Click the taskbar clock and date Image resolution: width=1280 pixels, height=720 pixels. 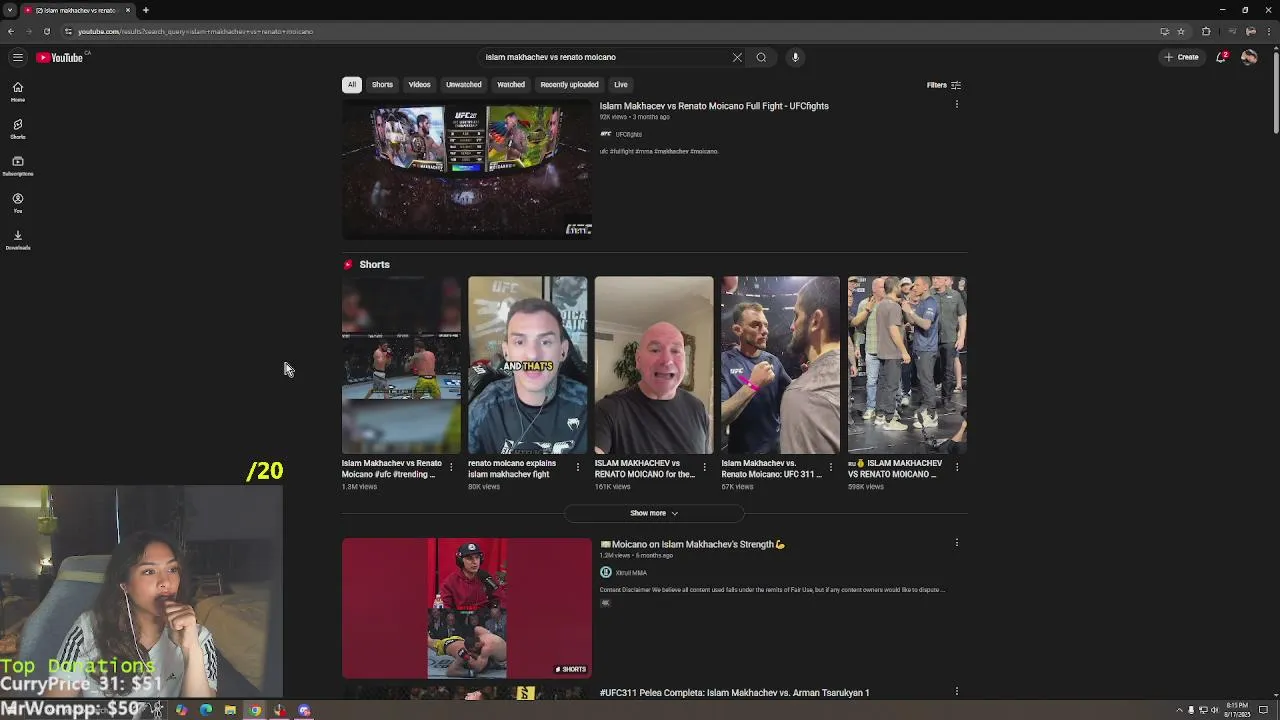click(x=1237, y=710)
